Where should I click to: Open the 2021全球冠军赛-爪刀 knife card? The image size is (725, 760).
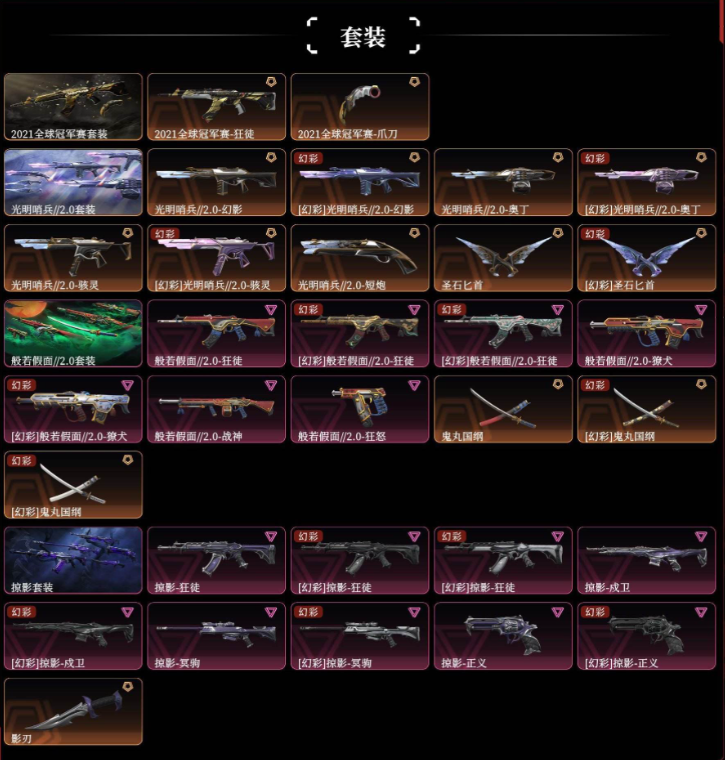pos(360,107)
